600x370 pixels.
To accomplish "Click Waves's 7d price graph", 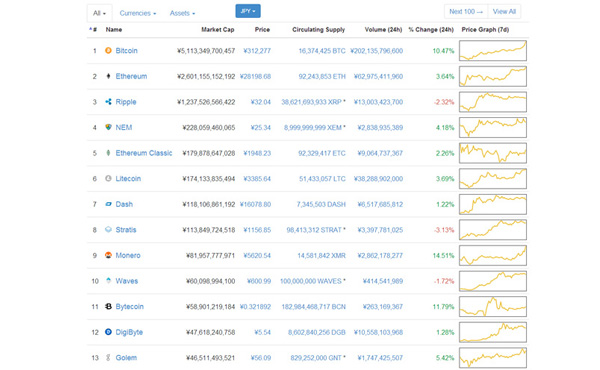I will point(493,281).
